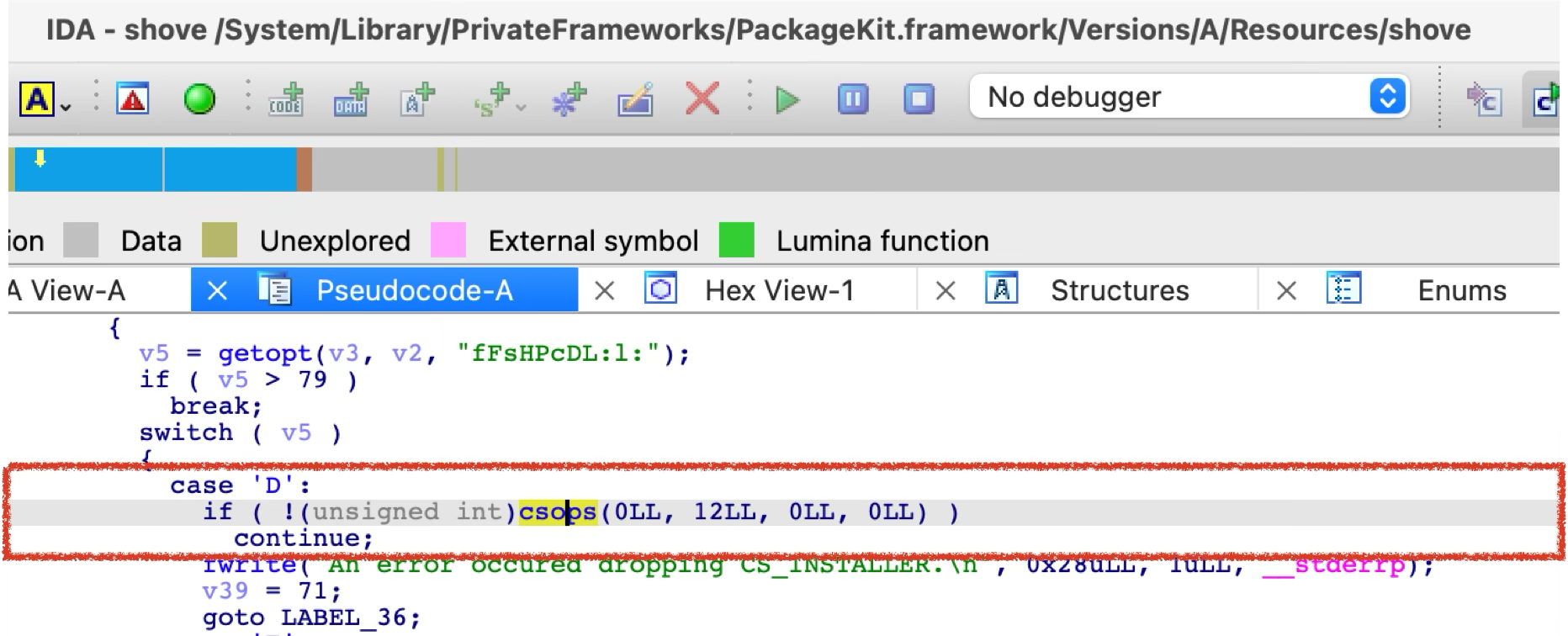This screenshot has width=1568, height=636.
Task: Click the add string 'A' plus icon
Action: 417,99
